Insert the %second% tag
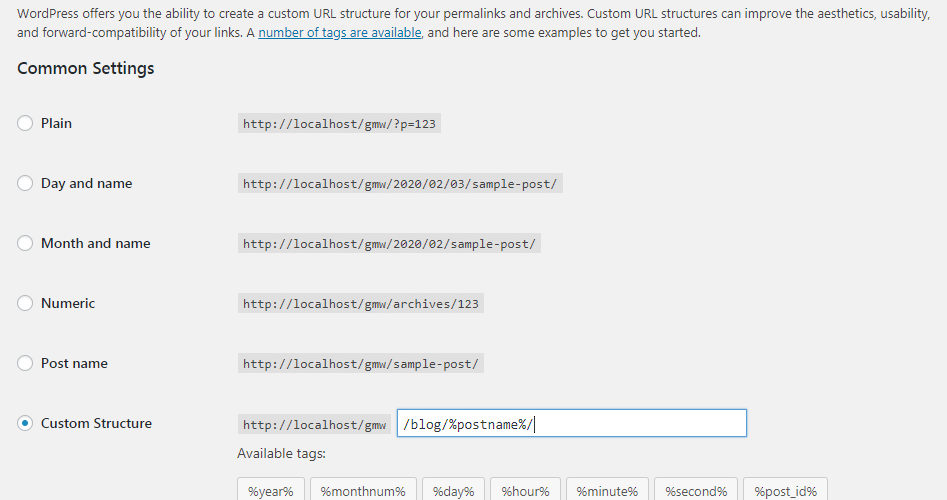Screen dimensions: 947x500 [695, 490]
